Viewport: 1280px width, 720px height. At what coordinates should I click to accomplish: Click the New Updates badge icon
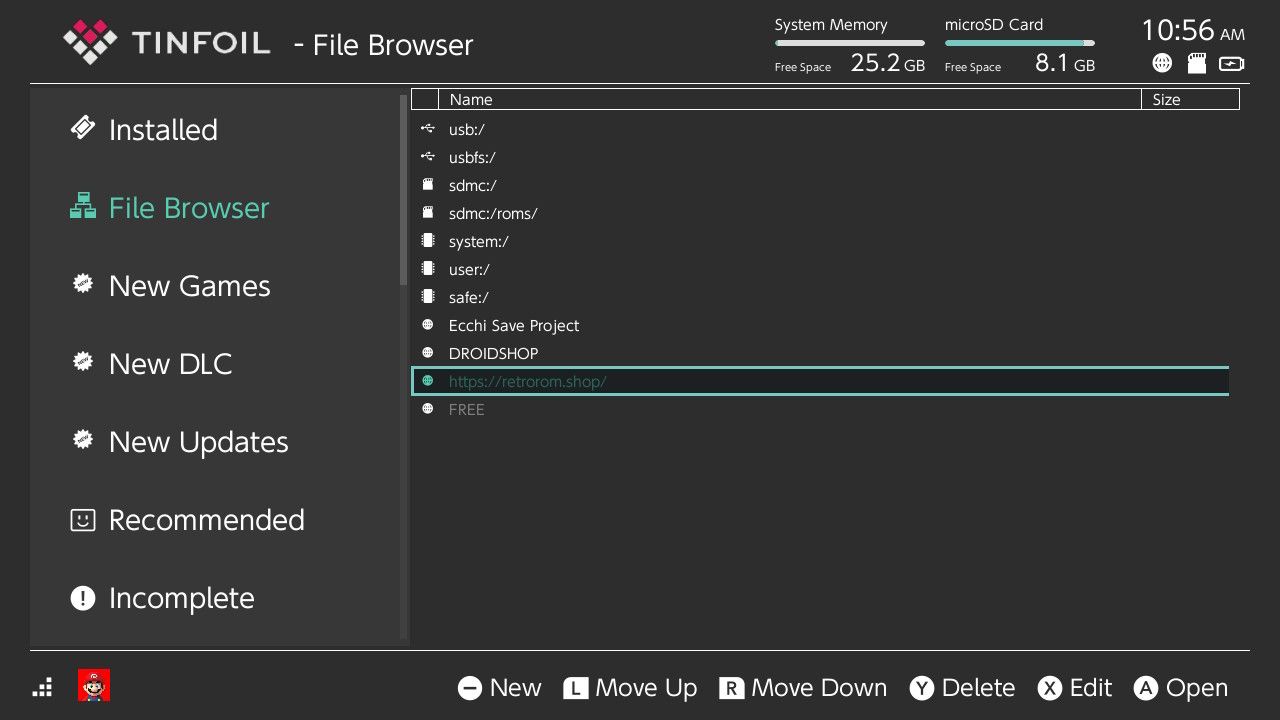83,439
